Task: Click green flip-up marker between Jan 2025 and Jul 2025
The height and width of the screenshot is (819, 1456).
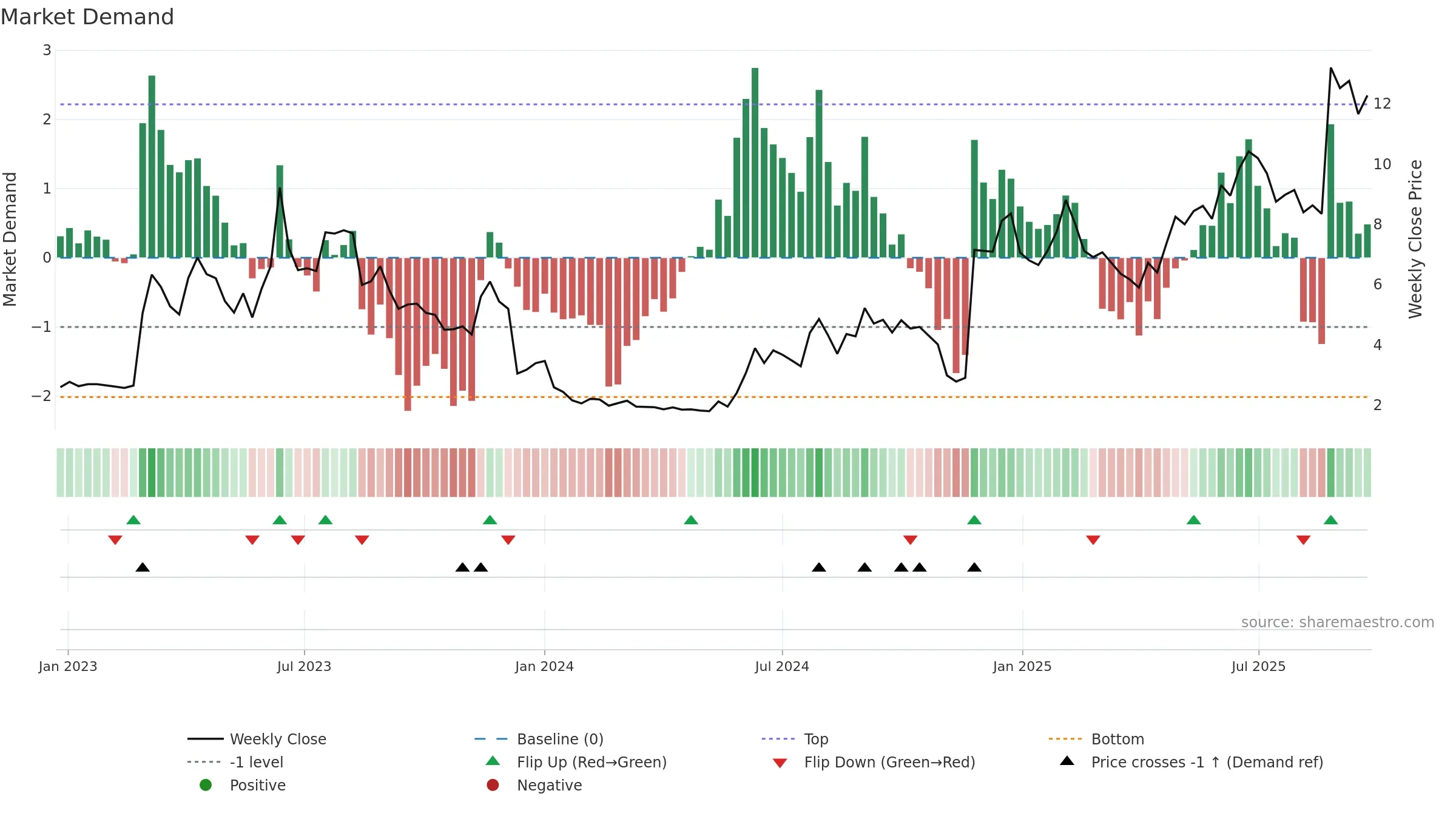Action: [x=1194, y=520]
